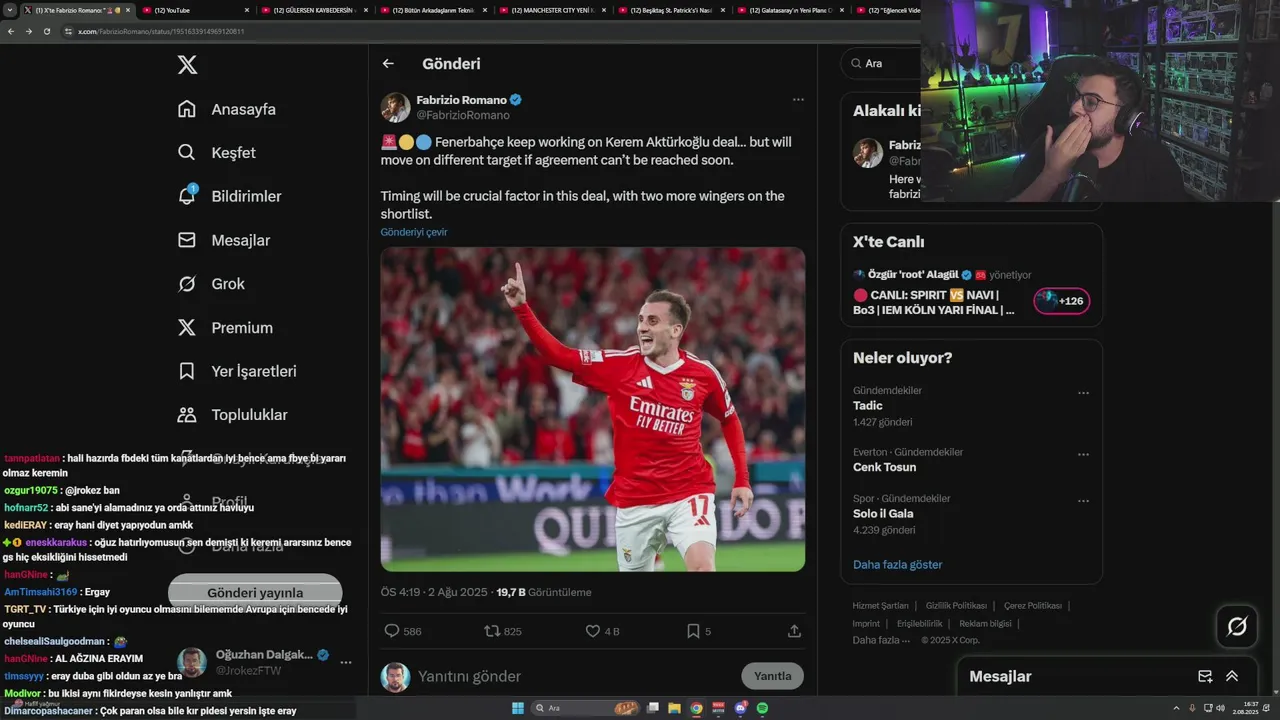Switch to the Beşiktaş St. Patrick's tab
This screenshot has width=1280, height=720.
671,10
